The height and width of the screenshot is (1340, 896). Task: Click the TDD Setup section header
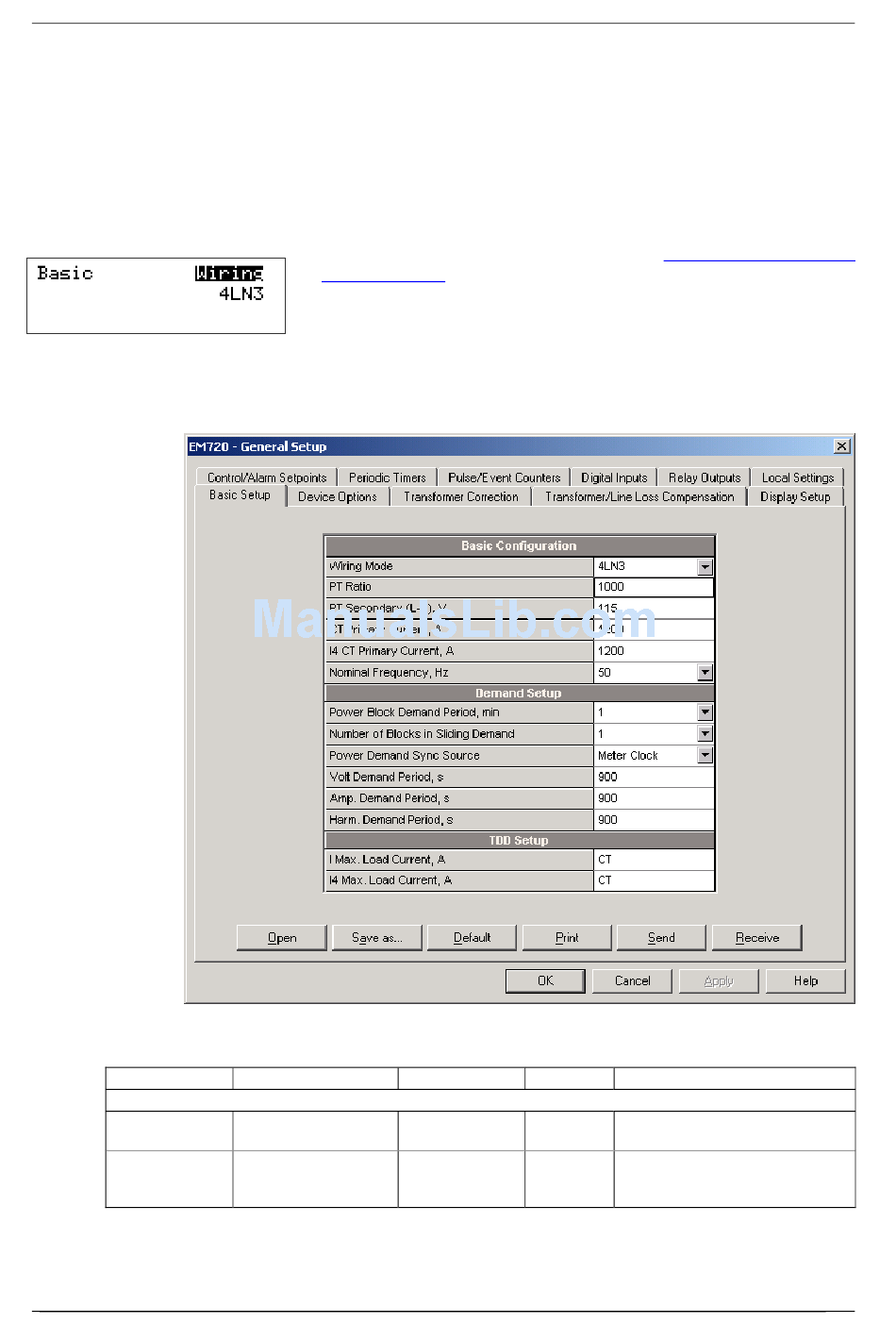(520, 841)
